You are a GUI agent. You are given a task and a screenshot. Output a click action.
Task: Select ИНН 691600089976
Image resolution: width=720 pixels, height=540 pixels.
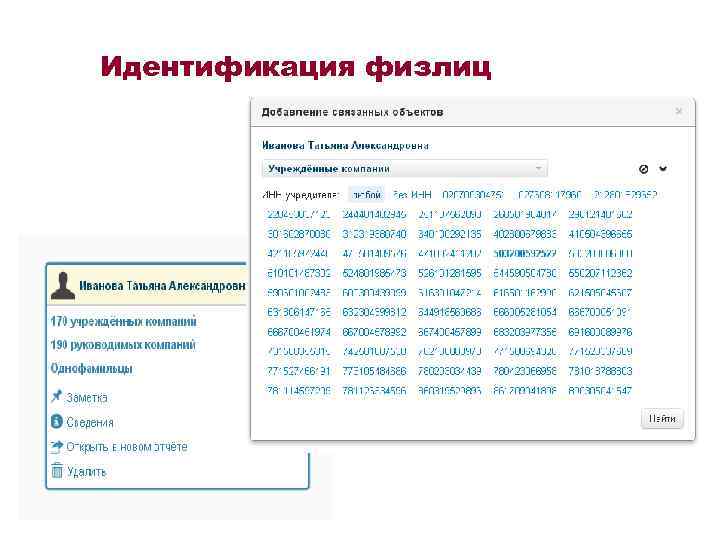(x=600, y=332)
